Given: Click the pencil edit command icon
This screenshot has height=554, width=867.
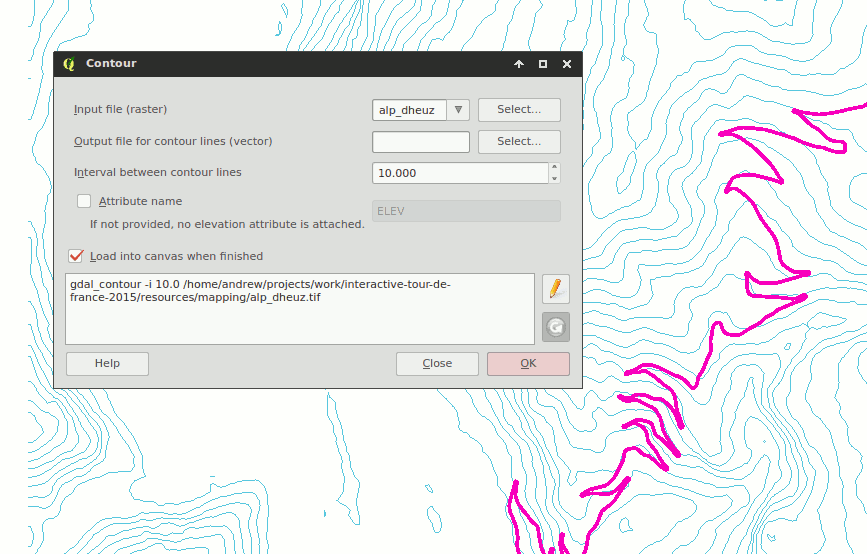Looking at the screenshot, I should (556, 289).
